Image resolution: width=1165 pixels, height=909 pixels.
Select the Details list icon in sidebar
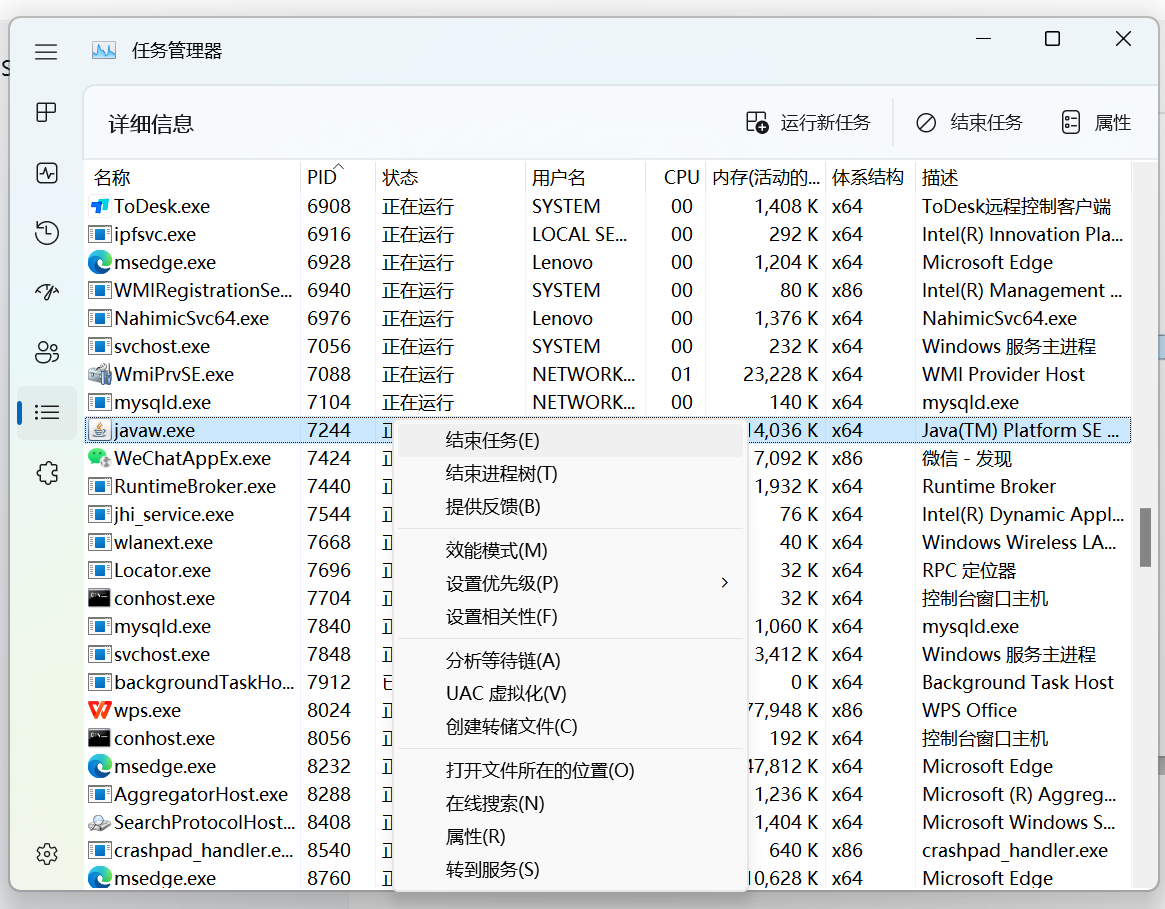pos(47,412)
